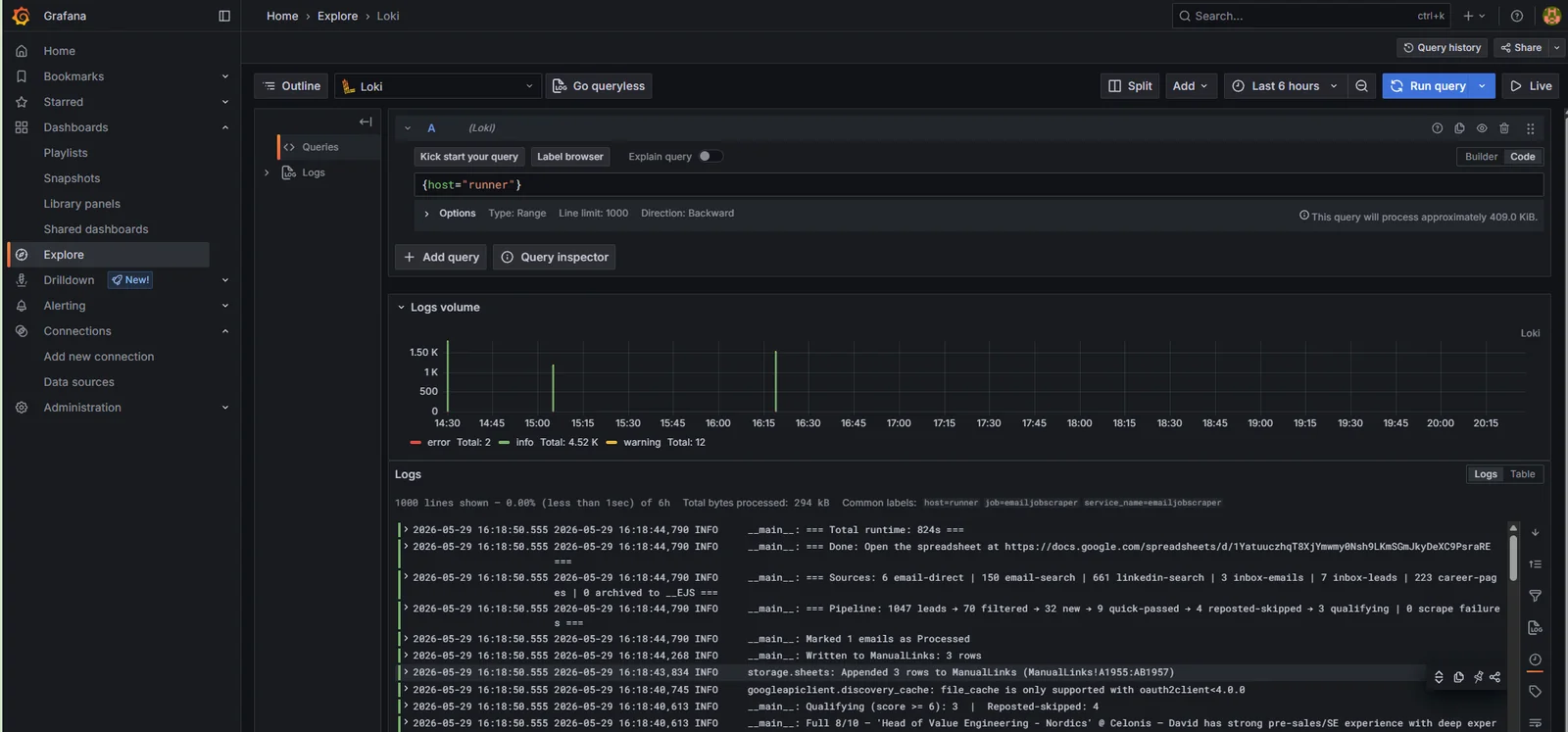The width and height of the screenshot is (1568, 732).
Task: Change log sort order icon
Action: tap(1536, 564)
